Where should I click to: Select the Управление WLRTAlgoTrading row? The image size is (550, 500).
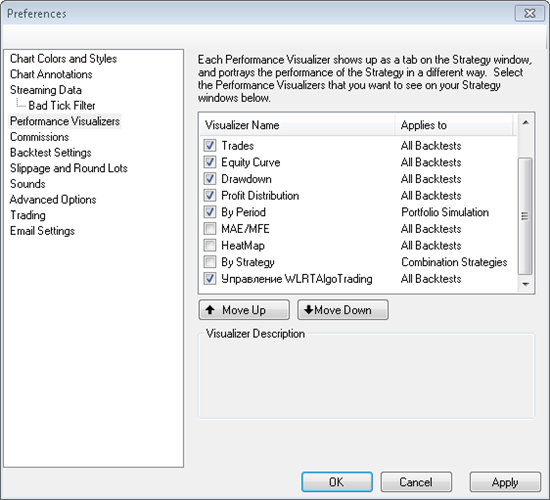(358, 279)
